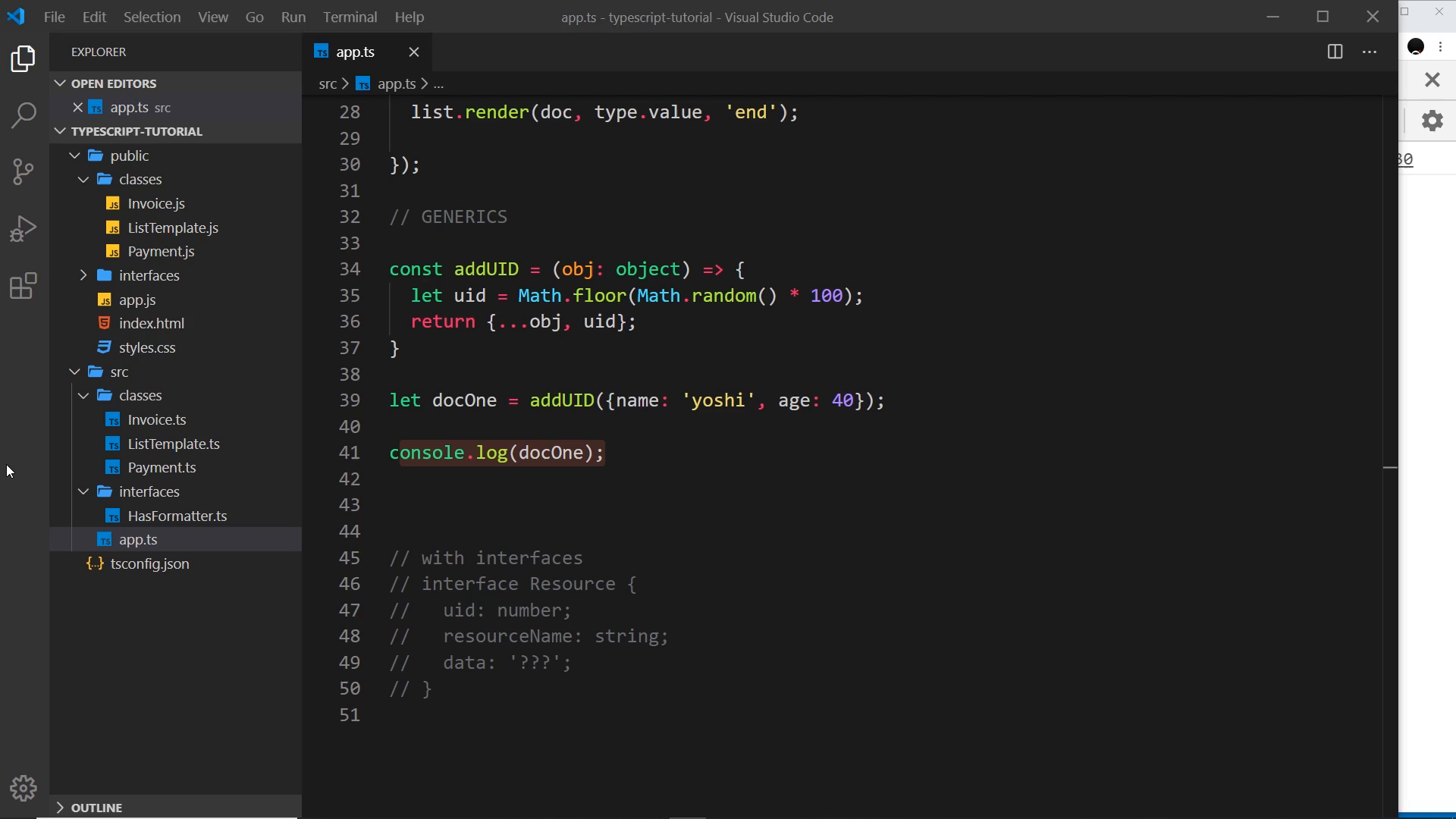Open the File menu
Screen dimensions: 1456x819
coord(54,17)
